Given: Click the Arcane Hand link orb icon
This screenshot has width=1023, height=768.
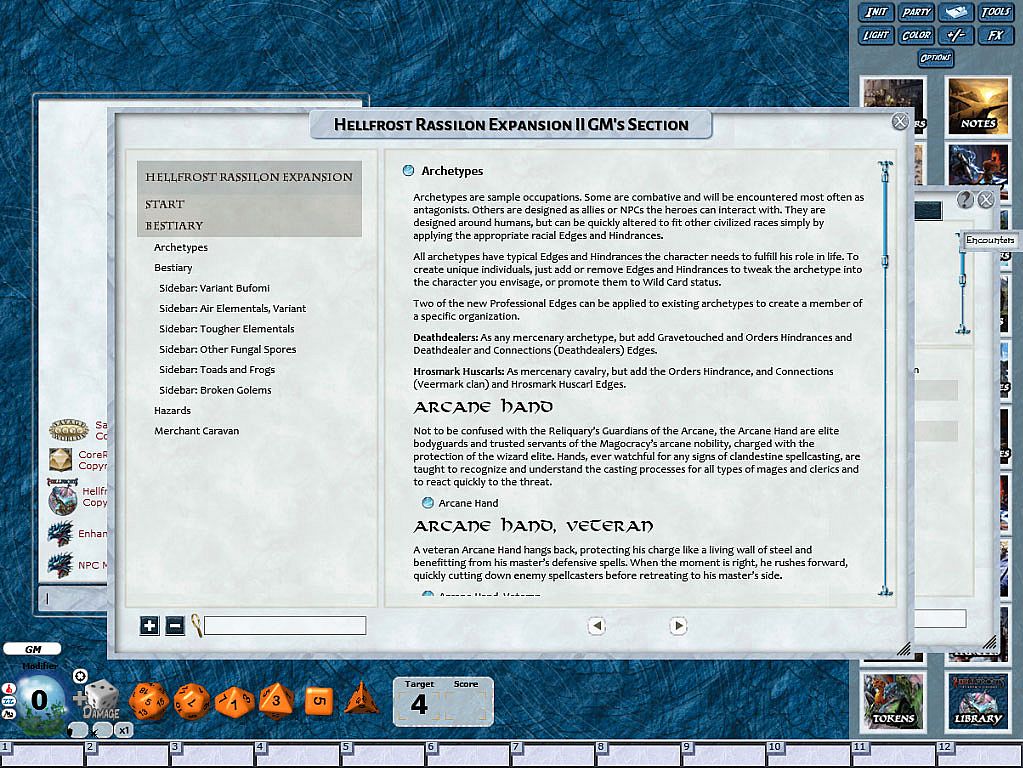Looking at the screenshot, I should click(x=427, y=502).
